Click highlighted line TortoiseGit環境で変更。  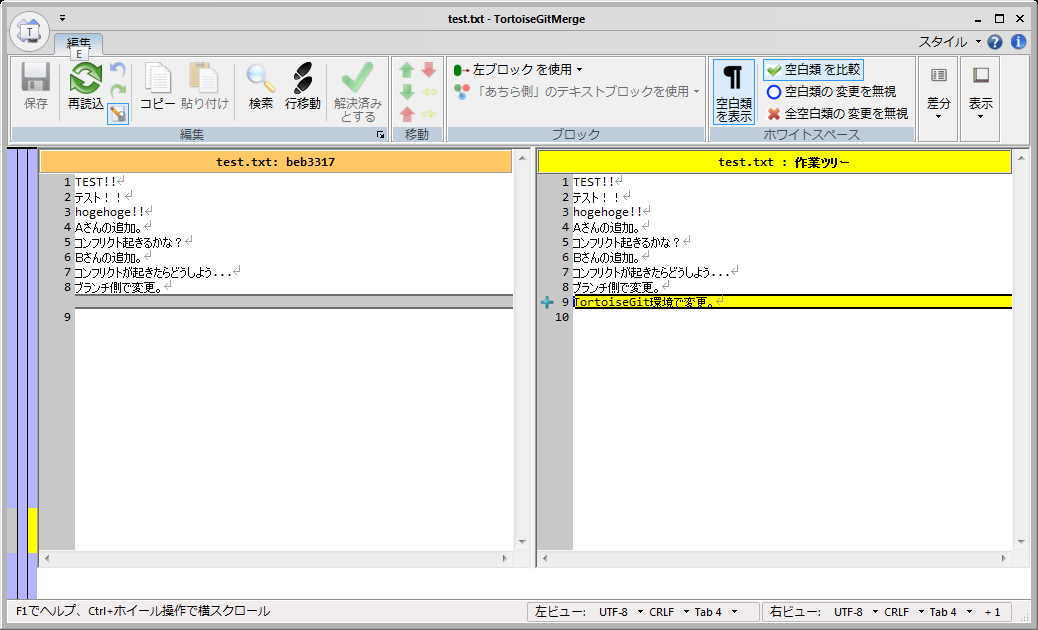pyautogui.click(x=793, y=302)
